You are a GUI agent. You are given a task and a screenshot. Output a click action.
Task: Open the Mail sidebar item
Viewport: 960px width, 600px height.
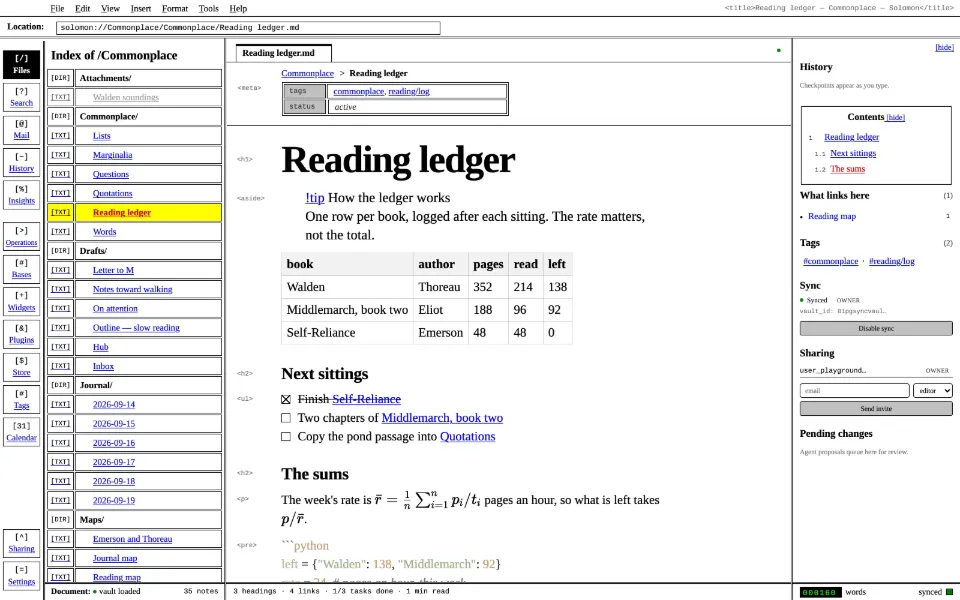pos(21,130)
